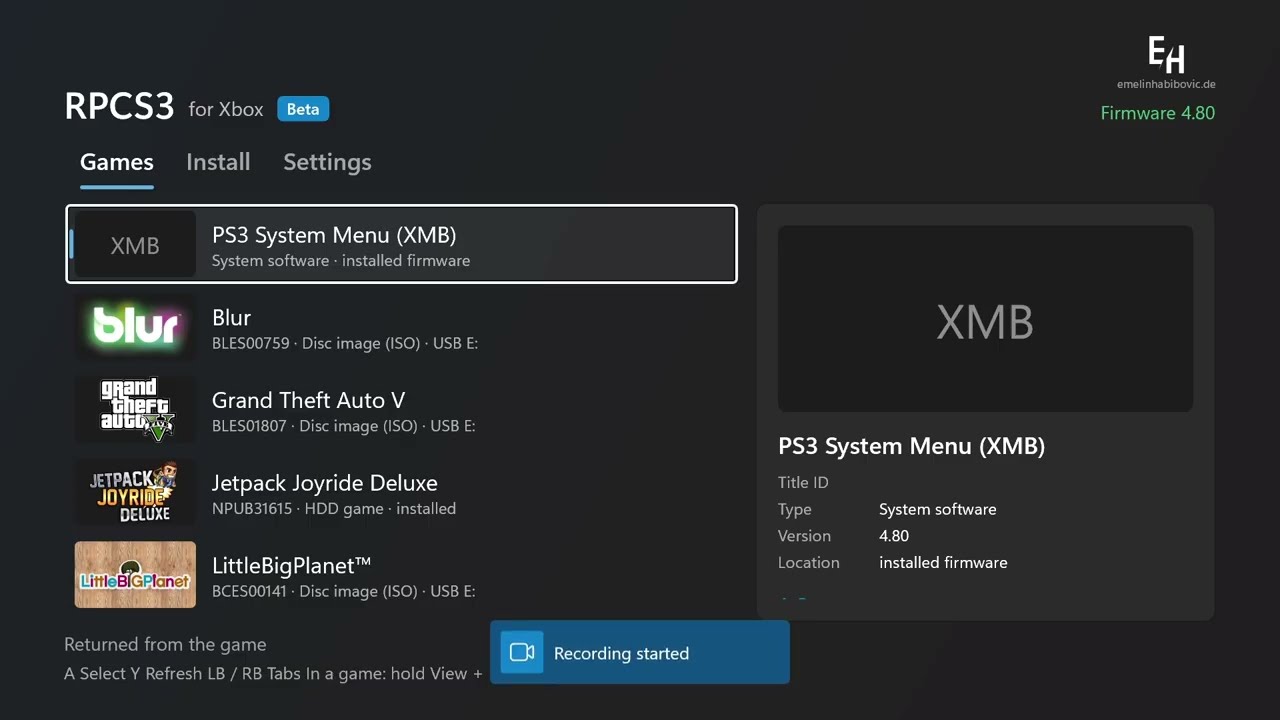This screenshot has height=720, width=1280.
Task: Click the 'for Xbox' subtitle text
Action: tap(226, 109)
